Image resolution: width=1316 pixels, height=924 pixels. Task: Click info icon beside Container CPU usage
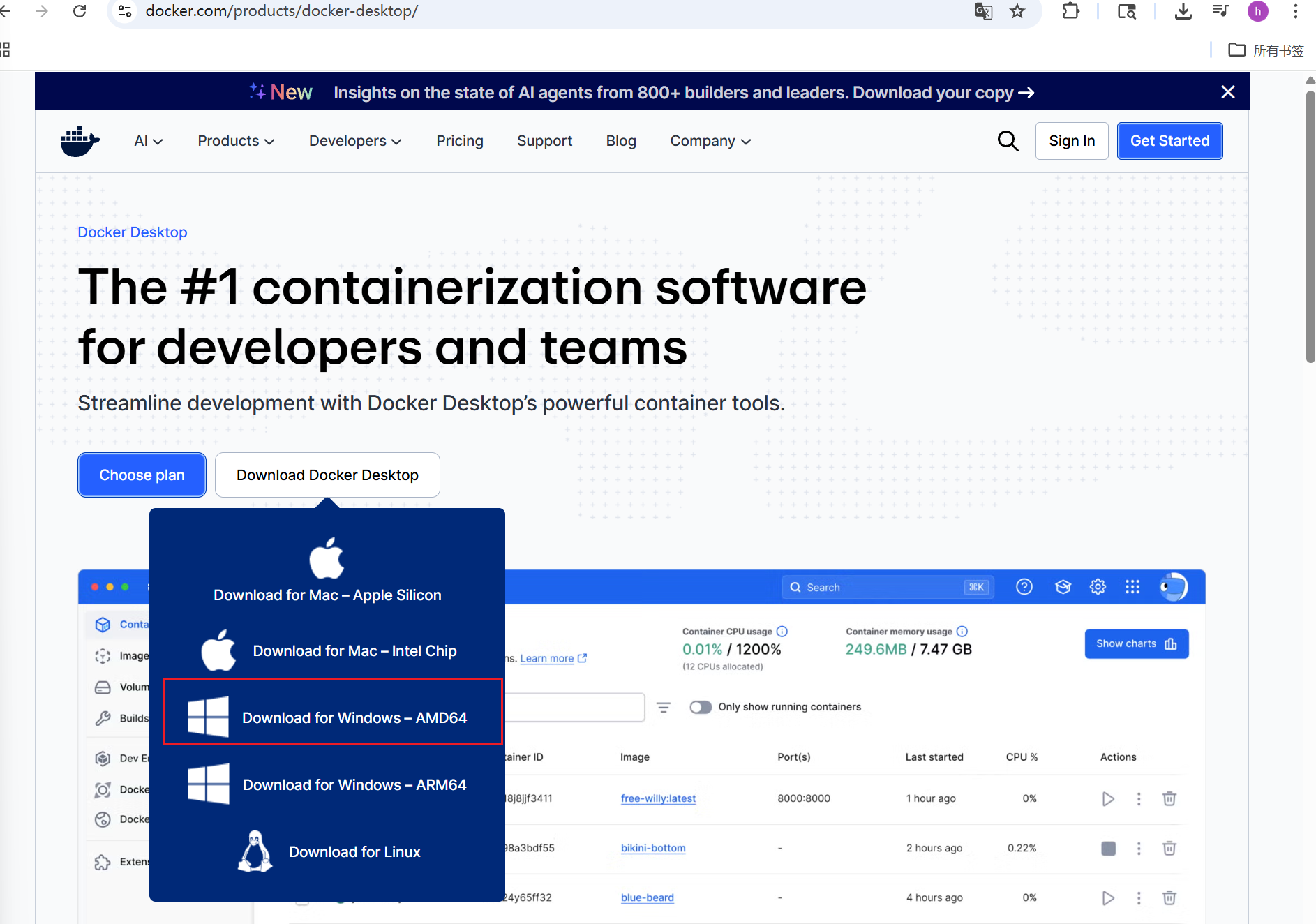pyautogui.click(x=782, y=632)
